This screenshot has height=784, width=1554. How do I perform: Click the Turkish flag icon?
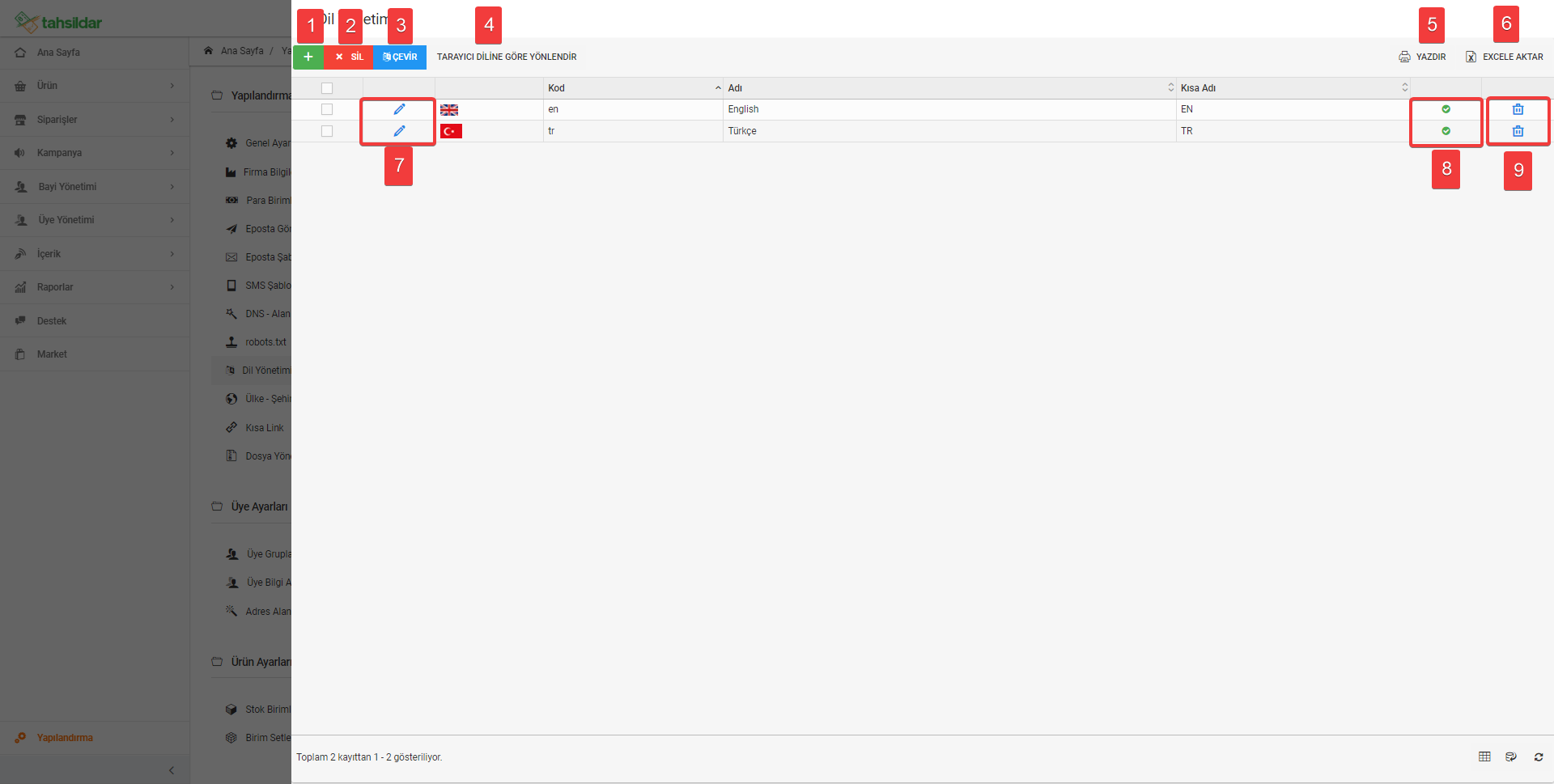(x=451, y=131)
